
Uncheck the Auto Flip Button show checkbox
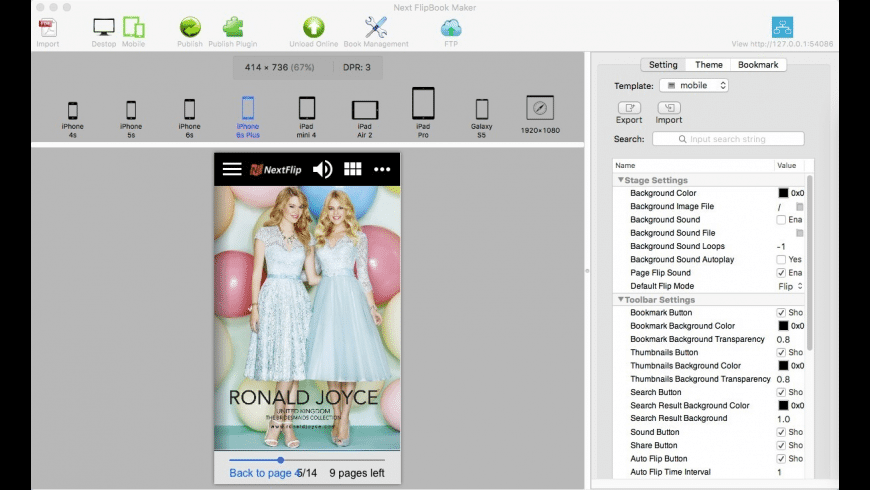[x=781, y=459]
